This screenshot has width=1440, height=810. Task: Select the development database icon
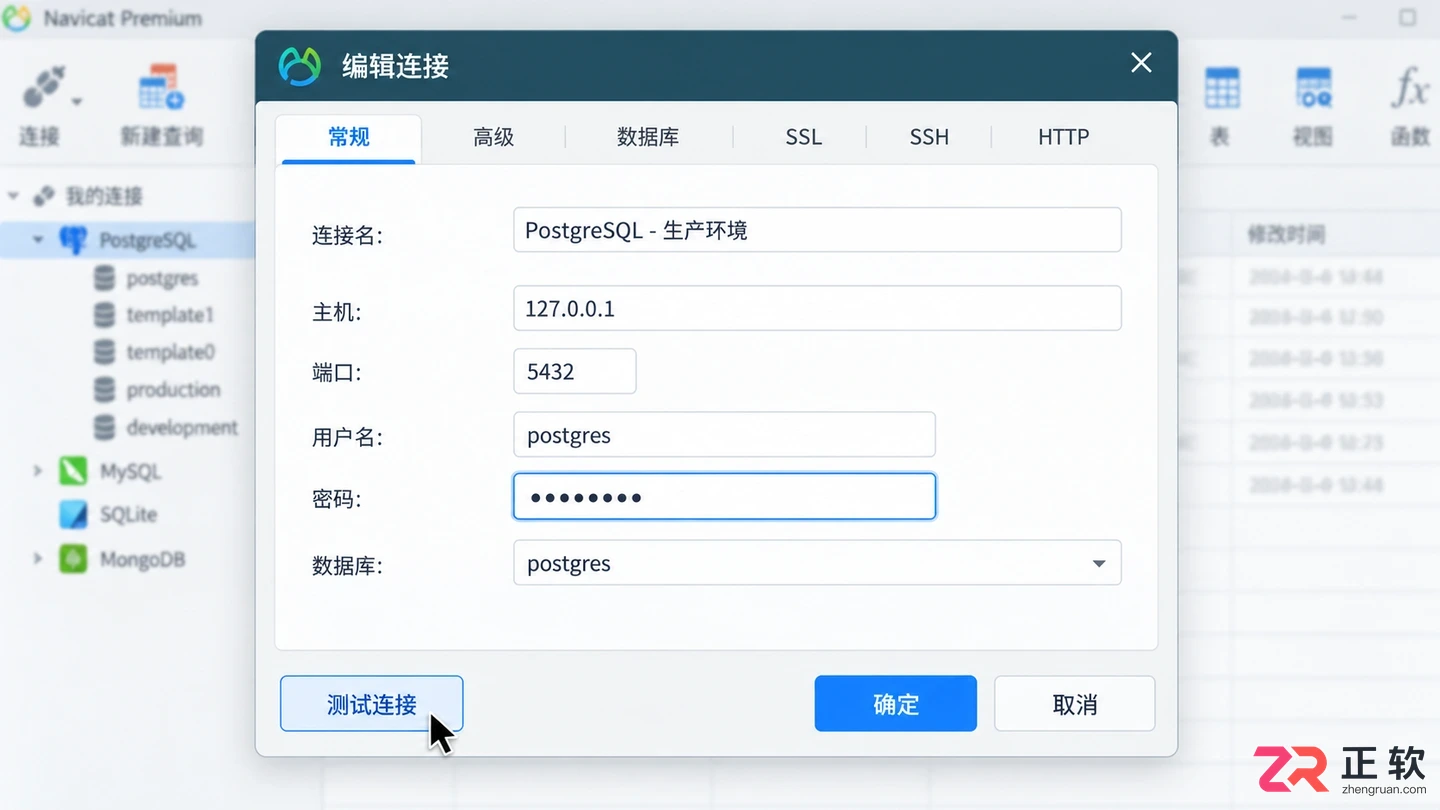tap(104, 428)
